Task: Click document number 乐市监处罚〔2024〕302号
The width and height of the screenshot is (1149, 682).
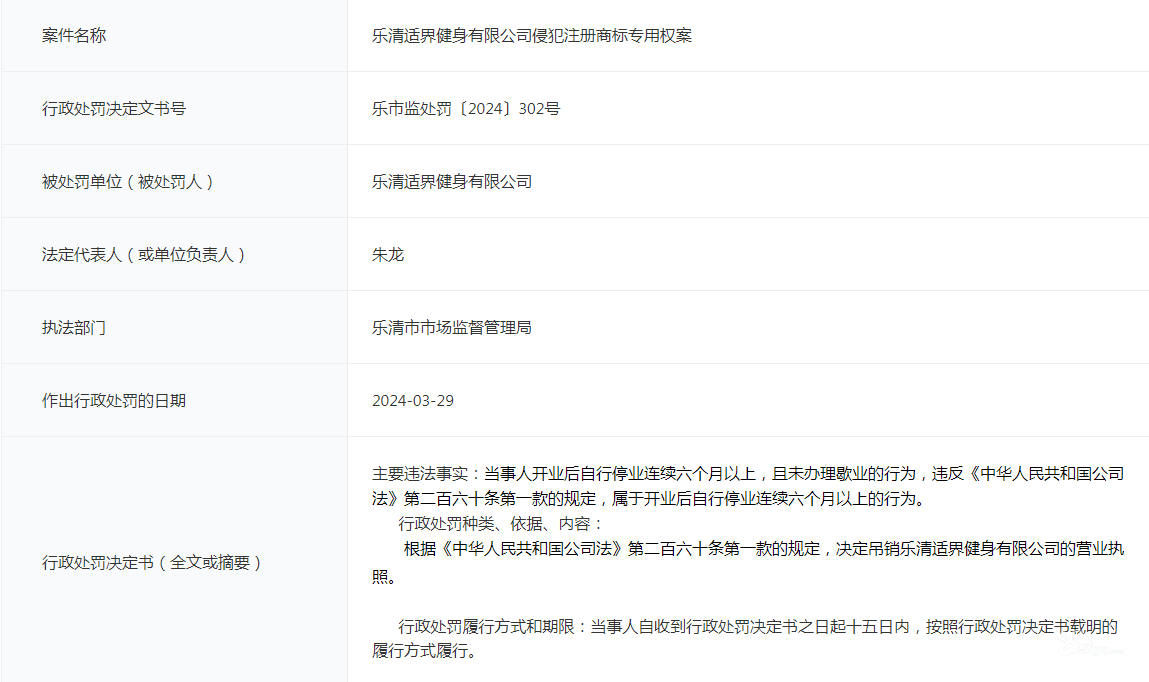Action: pos(465,108)
